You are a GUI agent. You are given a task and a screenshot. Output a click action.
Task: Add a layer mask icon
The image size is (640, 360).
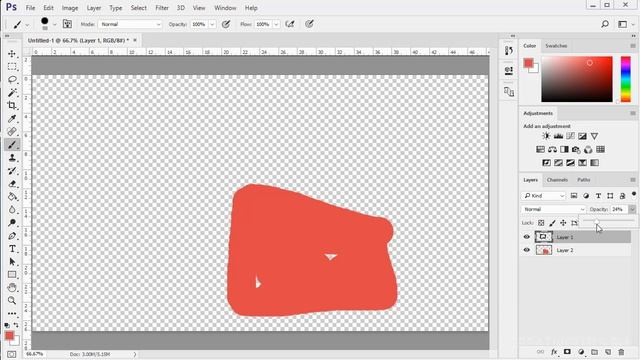(x=567, y=352)
